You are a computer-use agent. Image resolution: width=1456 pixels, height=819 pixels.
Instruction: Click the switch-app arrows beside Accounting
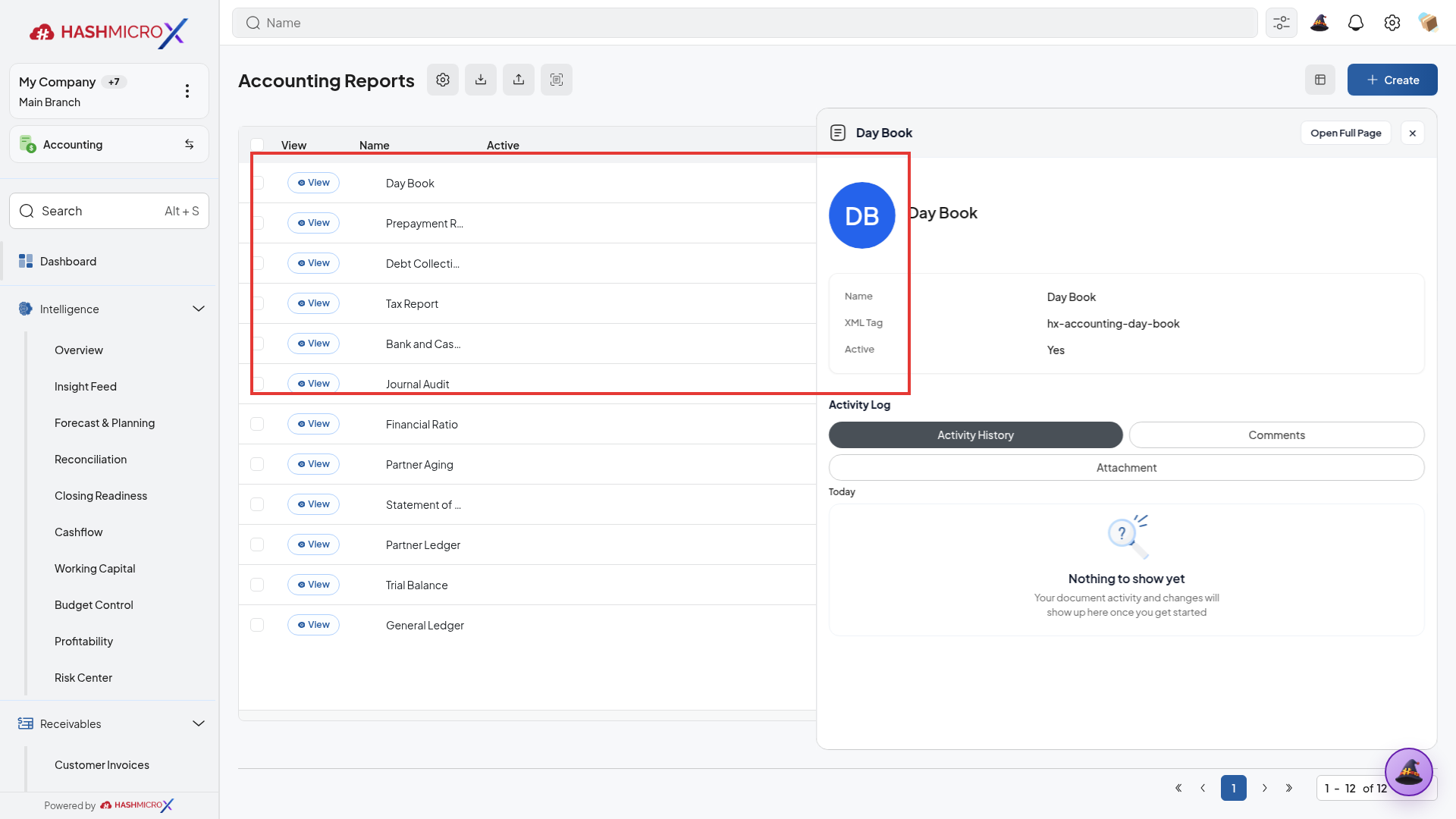pos(190,144)
